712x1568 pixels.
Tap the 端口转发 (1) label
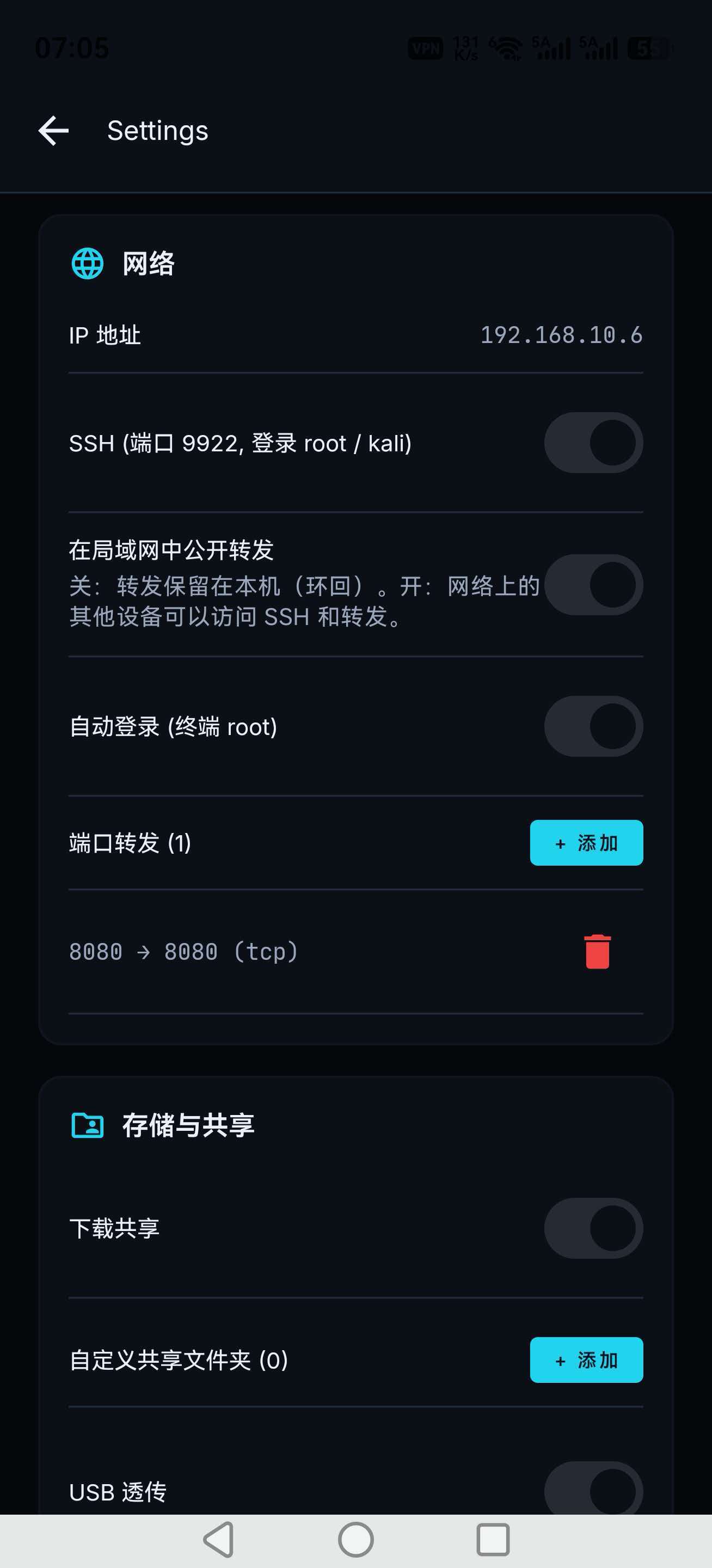coord(130,843)
